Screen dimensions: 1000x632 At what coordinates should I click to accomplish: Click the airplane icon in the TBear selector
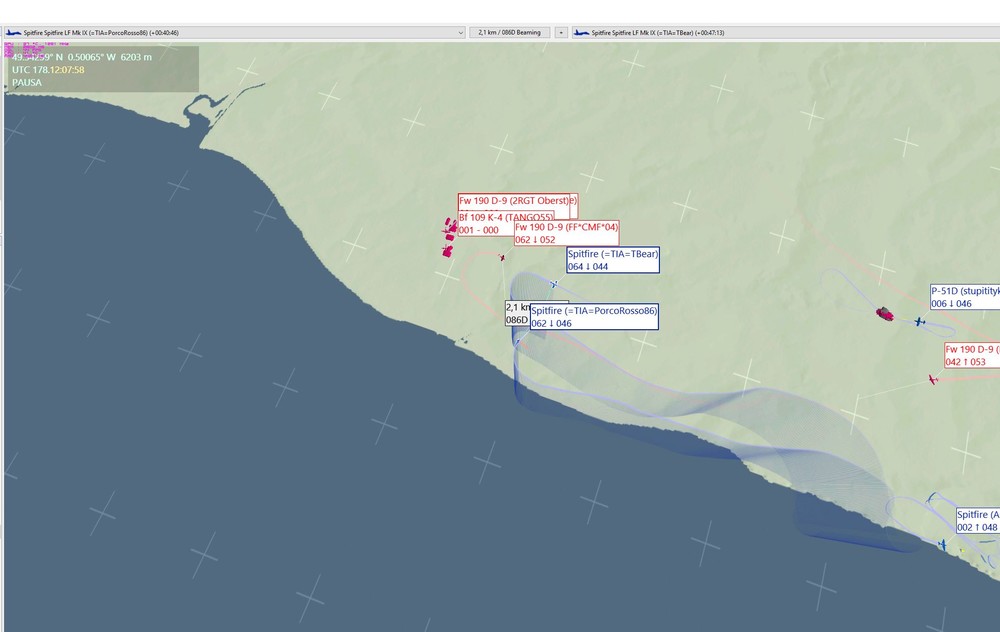point(581,33)
